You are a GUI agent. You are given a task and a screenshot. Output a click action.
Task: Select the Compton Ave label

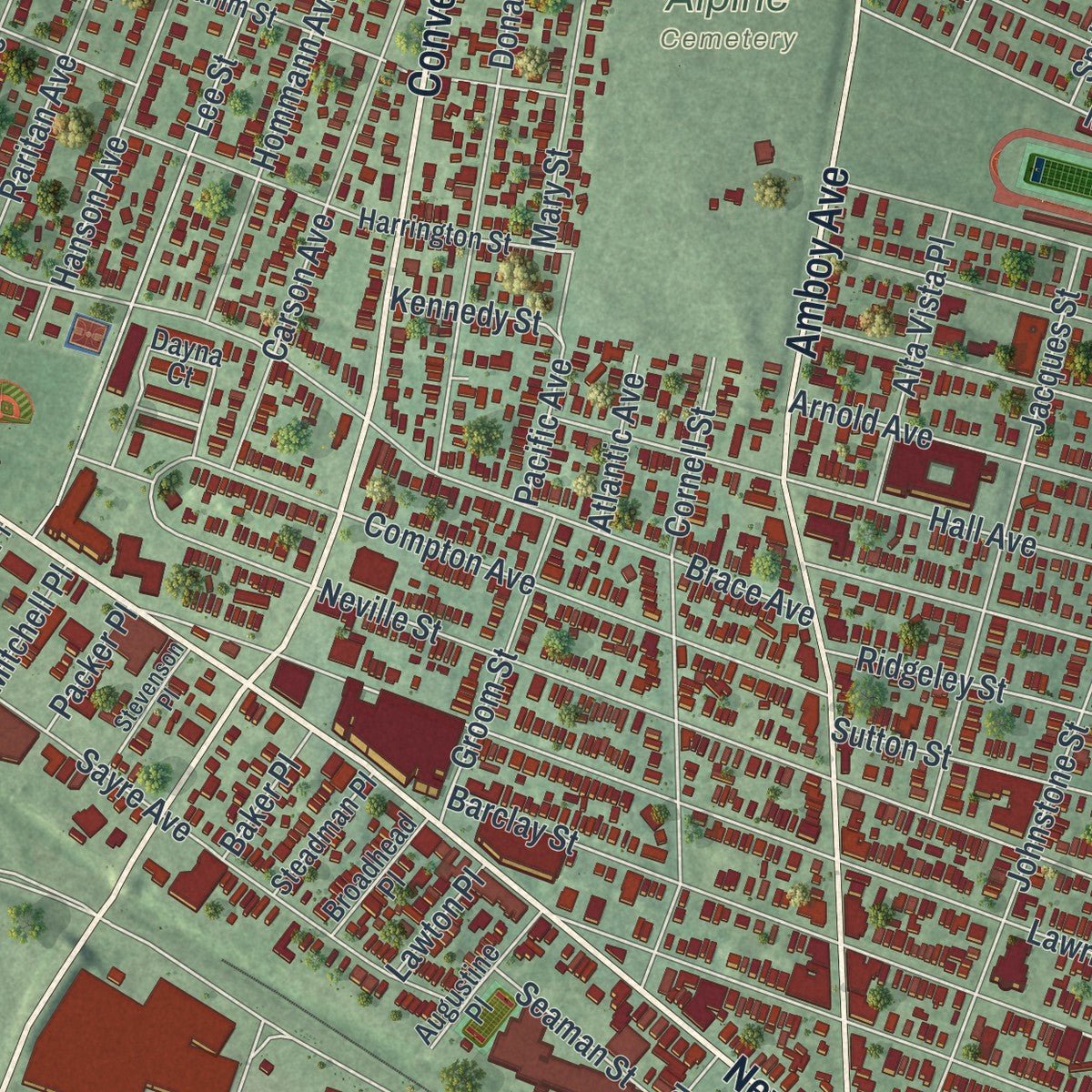(450, 553)
